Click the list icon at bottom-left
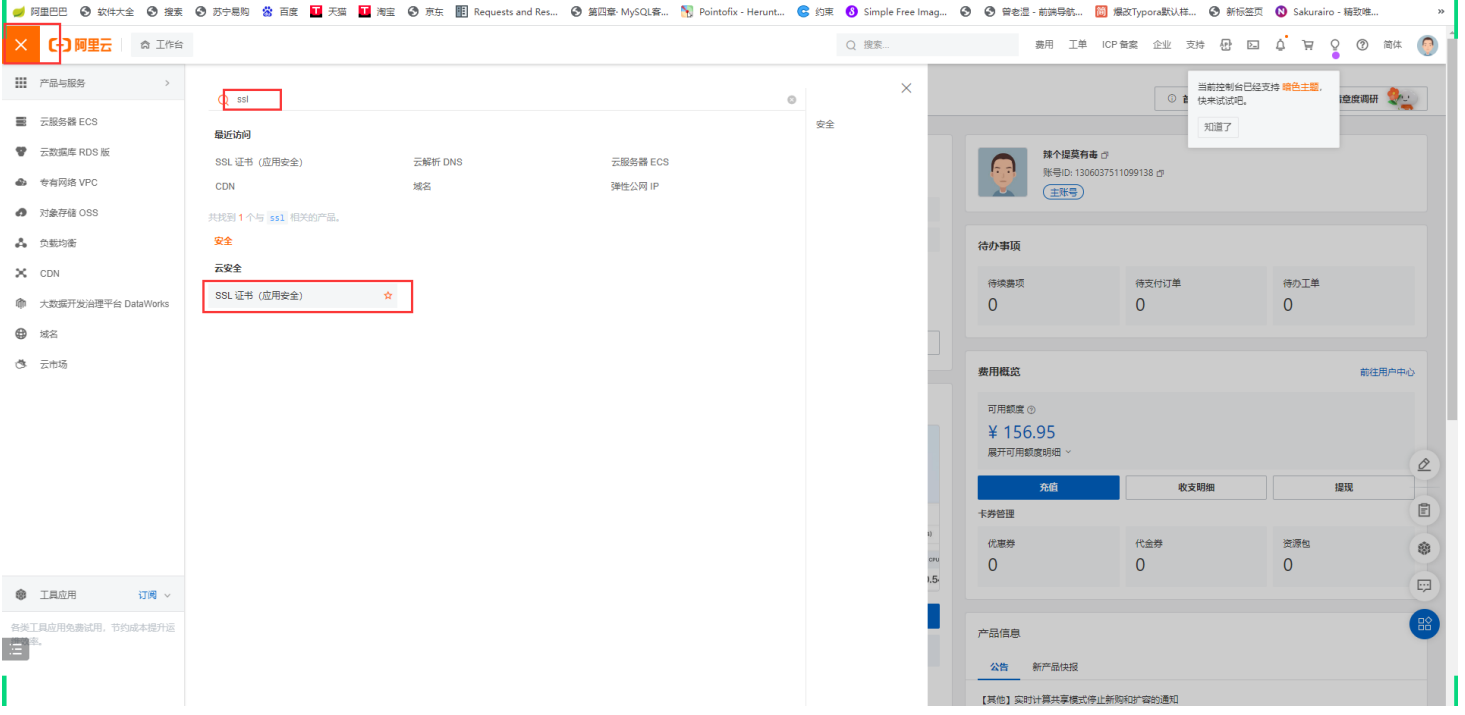This screenshot has height=715, width=1465. coord(16,649)
